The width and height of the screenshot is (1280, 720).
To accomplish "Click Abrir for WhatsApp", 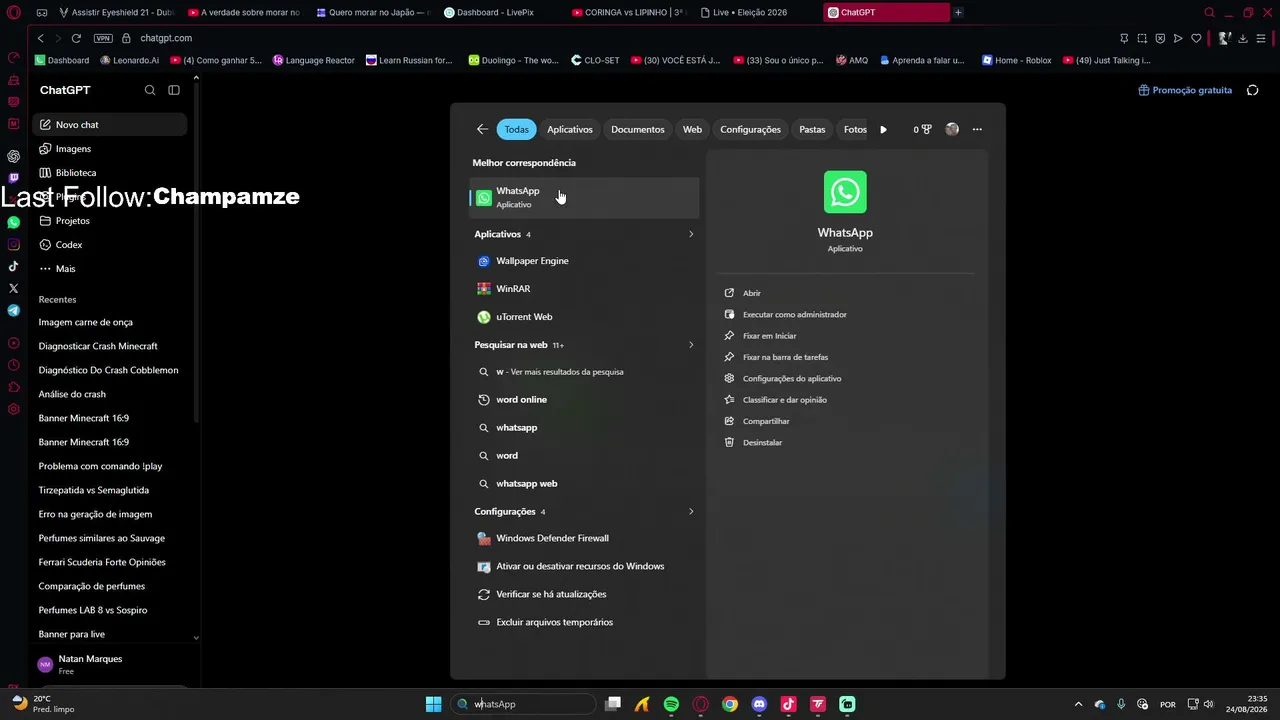I will 751,293.
